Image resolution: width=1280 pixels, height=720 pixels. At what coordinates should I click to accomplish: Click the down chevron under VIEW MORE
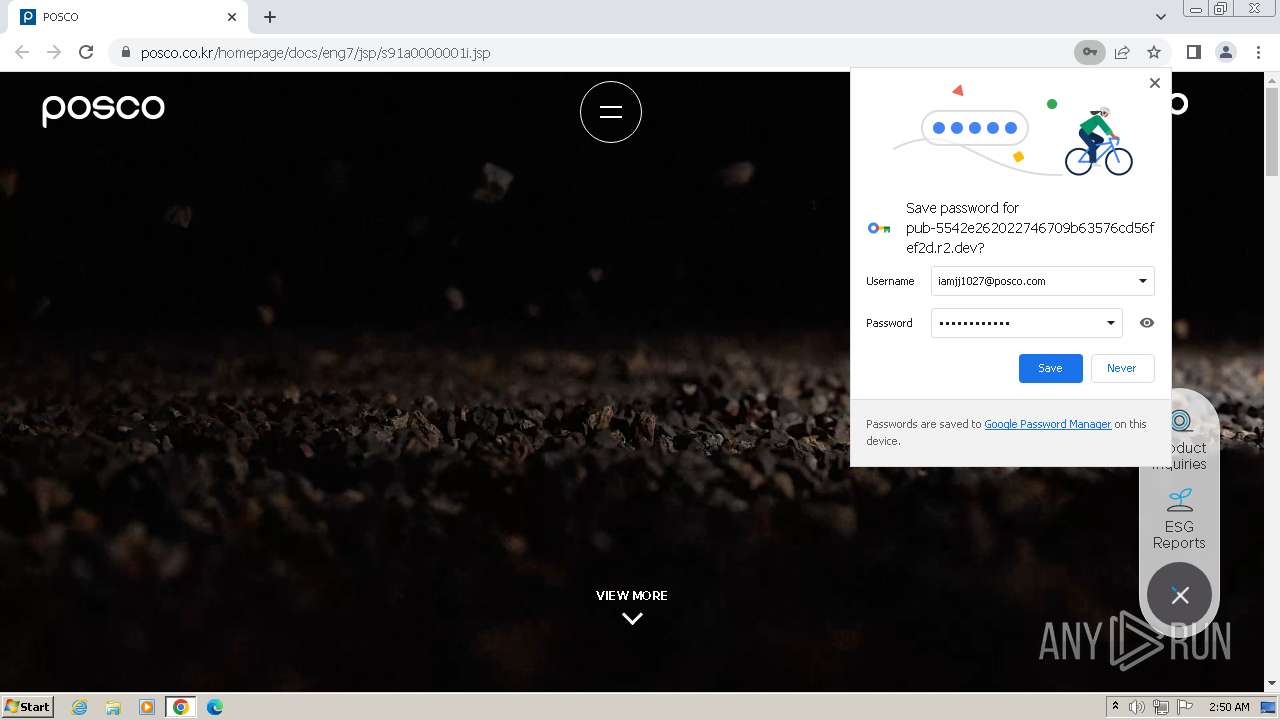click(x=632, y=619)
